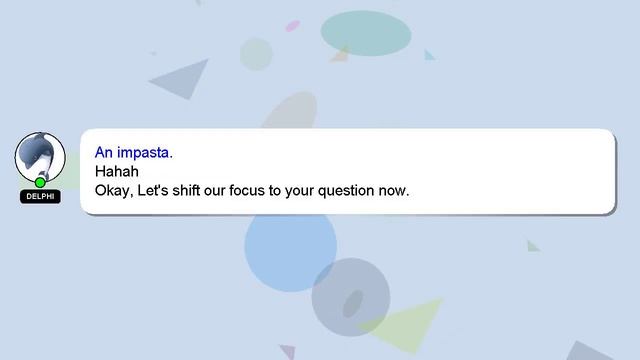Select the DELPHI name label
Viewport: 640px width, 360px height.
40,197
